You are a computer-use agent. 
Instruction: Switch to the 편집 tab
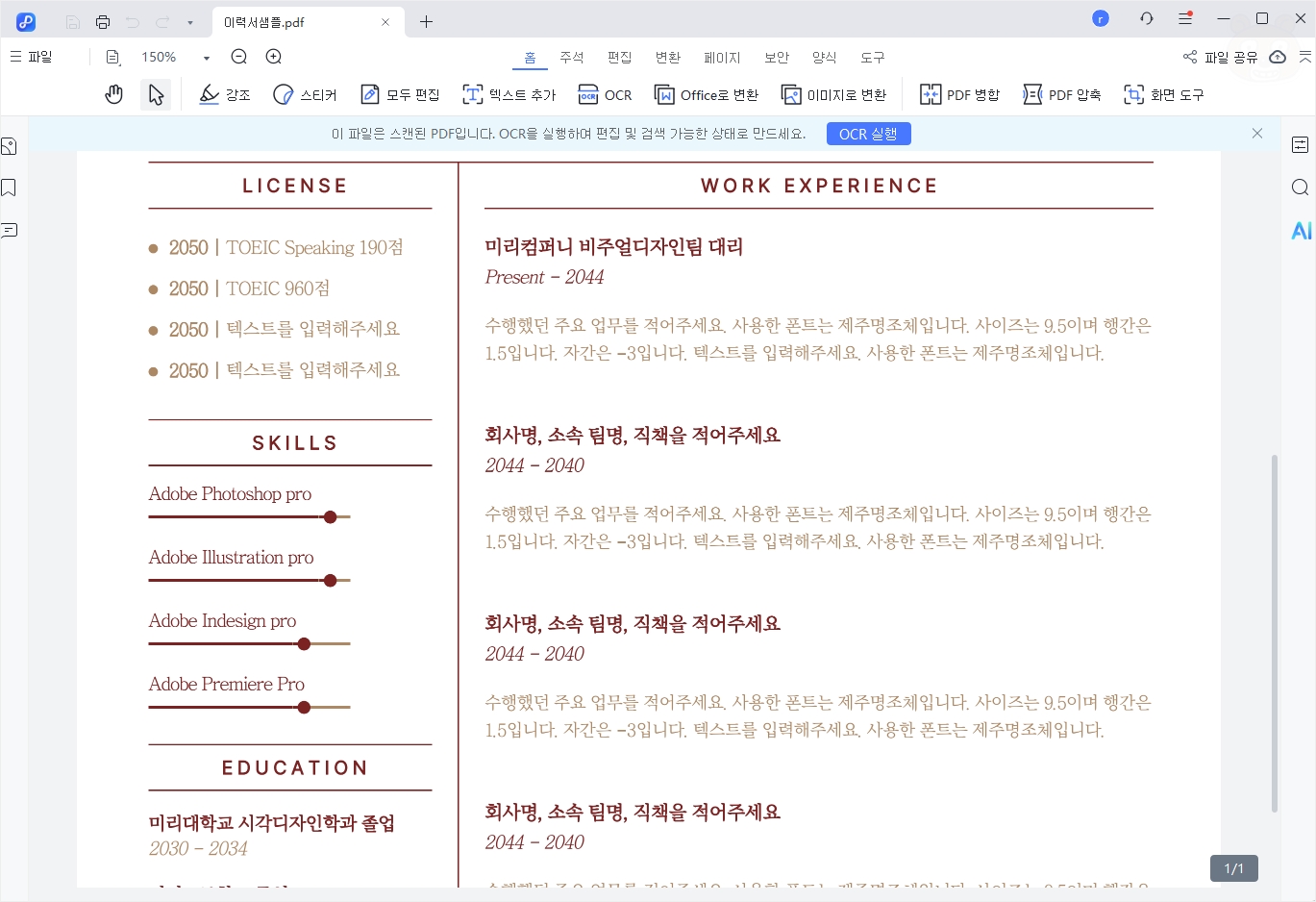pos(620,58)
